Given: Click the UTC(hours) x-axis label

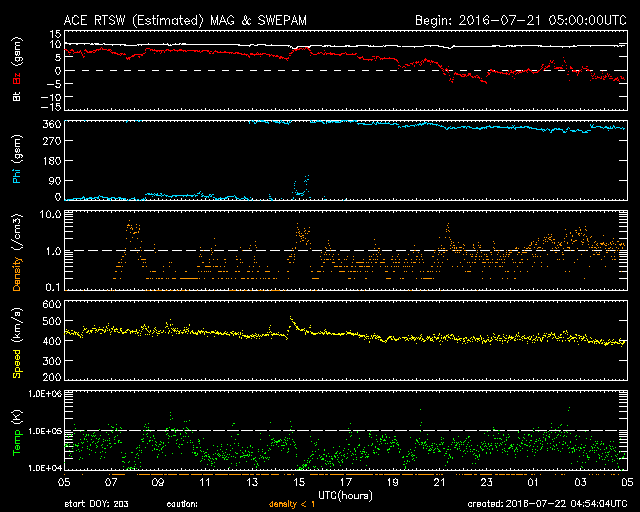Looking at the screenshot, I should [x=345, y=494].
